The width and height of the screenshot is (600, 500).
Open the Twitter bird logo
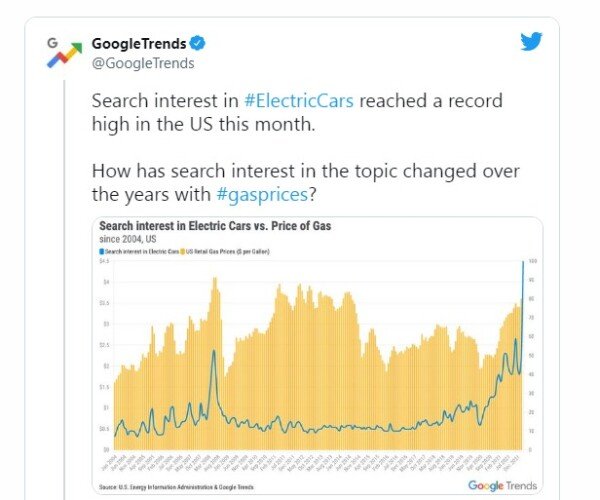[532, 41]
